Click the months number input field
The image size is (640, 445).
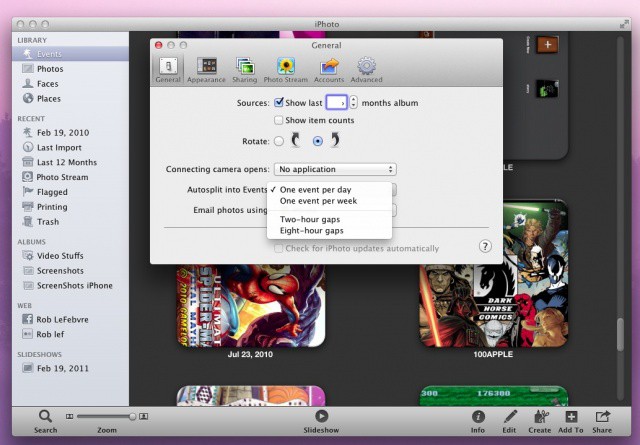336,102
